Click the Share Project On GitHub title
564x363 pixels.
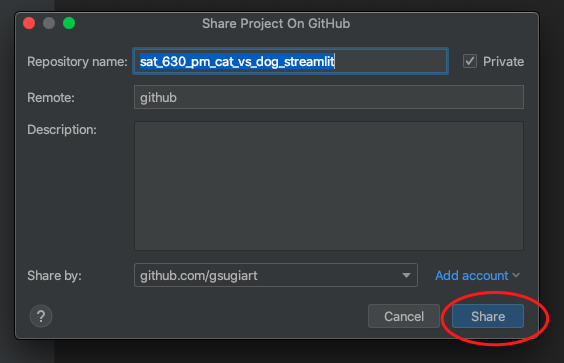pos(276,24)
